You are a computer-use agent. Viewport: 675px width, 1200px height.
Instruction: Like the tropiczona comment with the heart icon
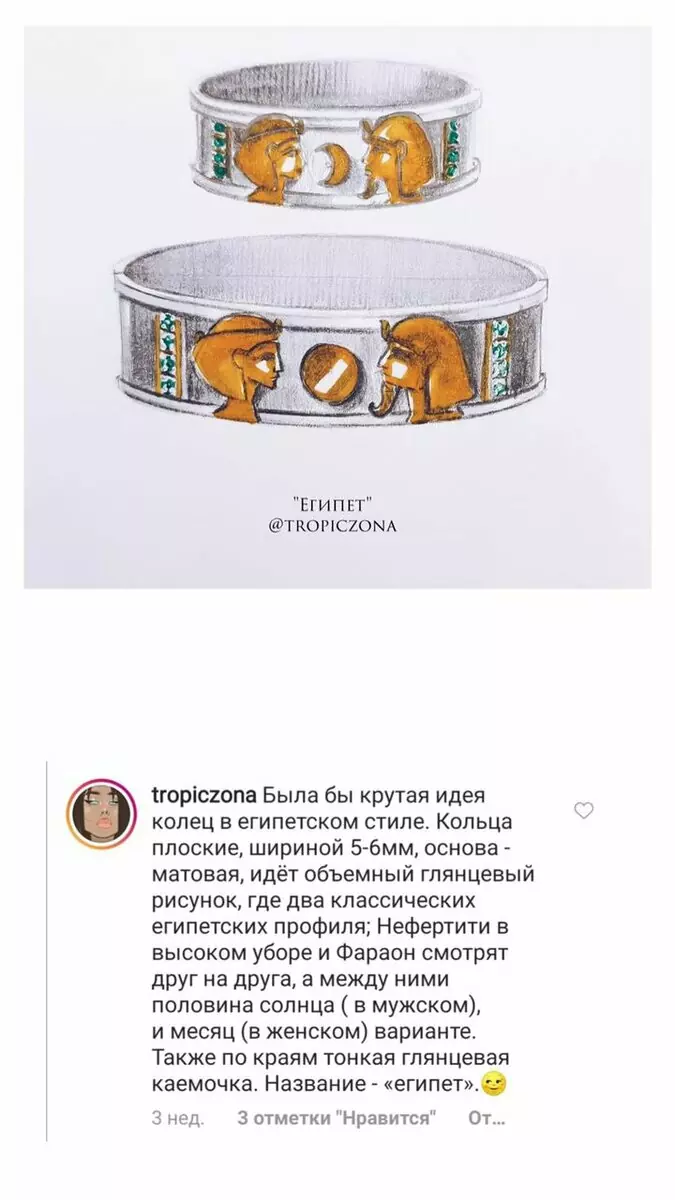584,811
